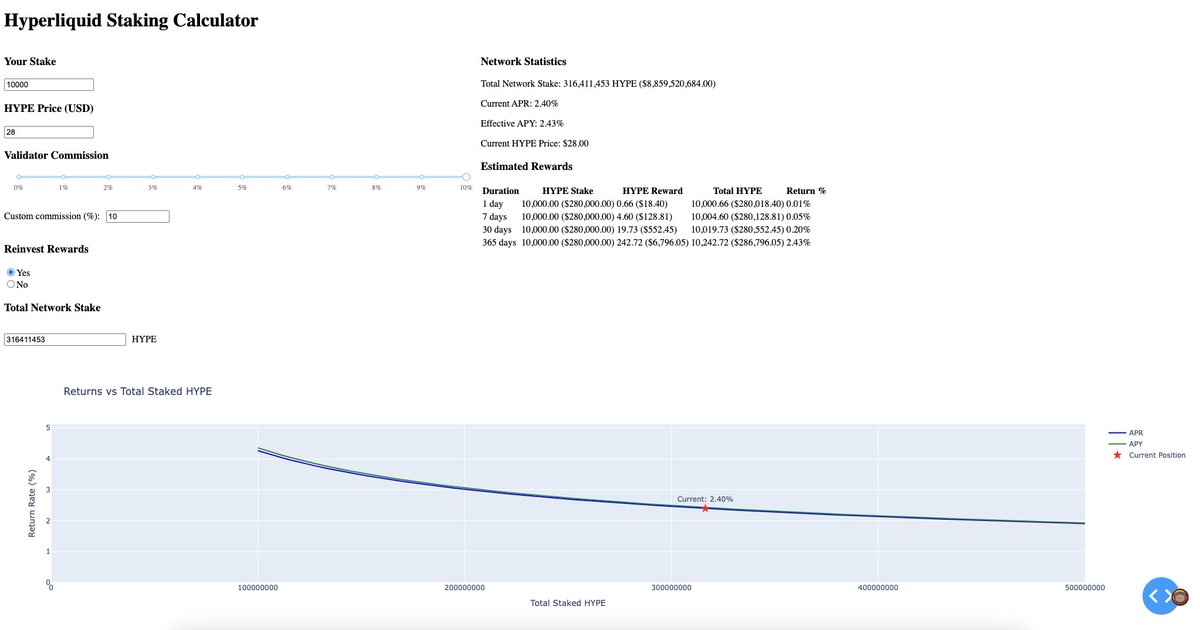Click the blue code arrows floating button
Viewport: 1200px width, 630px height.
coord(1160,596)
